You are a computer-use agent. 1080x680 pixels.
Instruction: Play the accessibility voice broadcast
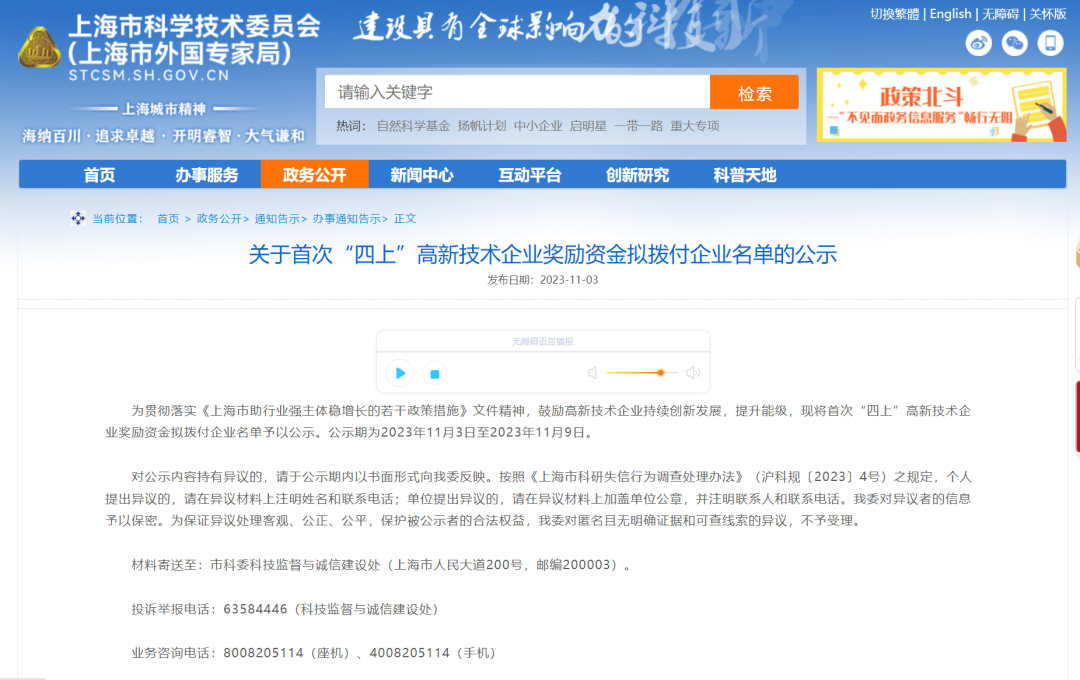400,373
